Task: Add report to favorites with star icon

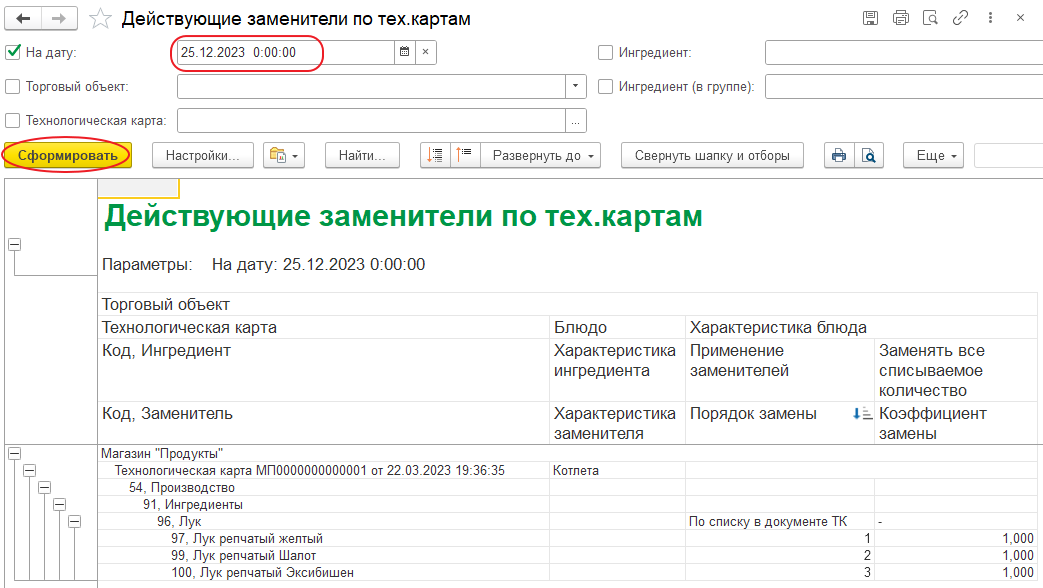Action: point(100,19)
